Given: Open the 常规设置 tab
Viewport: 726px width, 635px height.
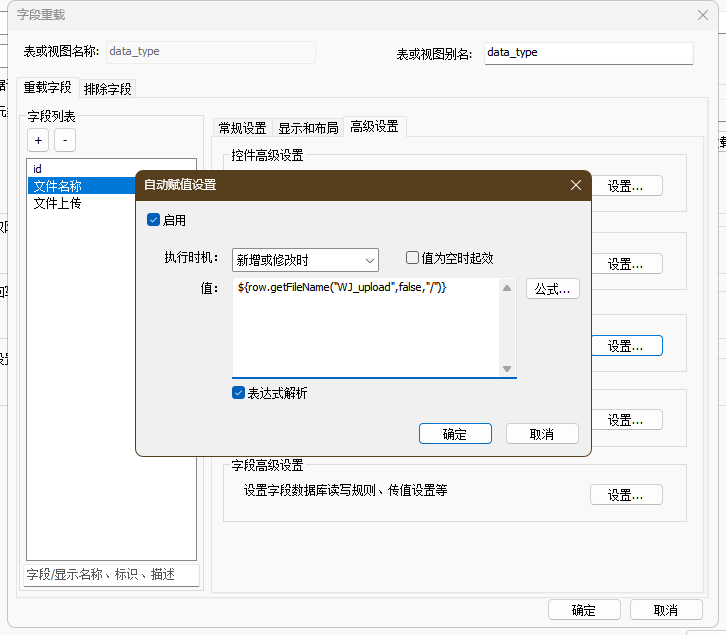Looking at the screenshot, I should tap(242, 127).
